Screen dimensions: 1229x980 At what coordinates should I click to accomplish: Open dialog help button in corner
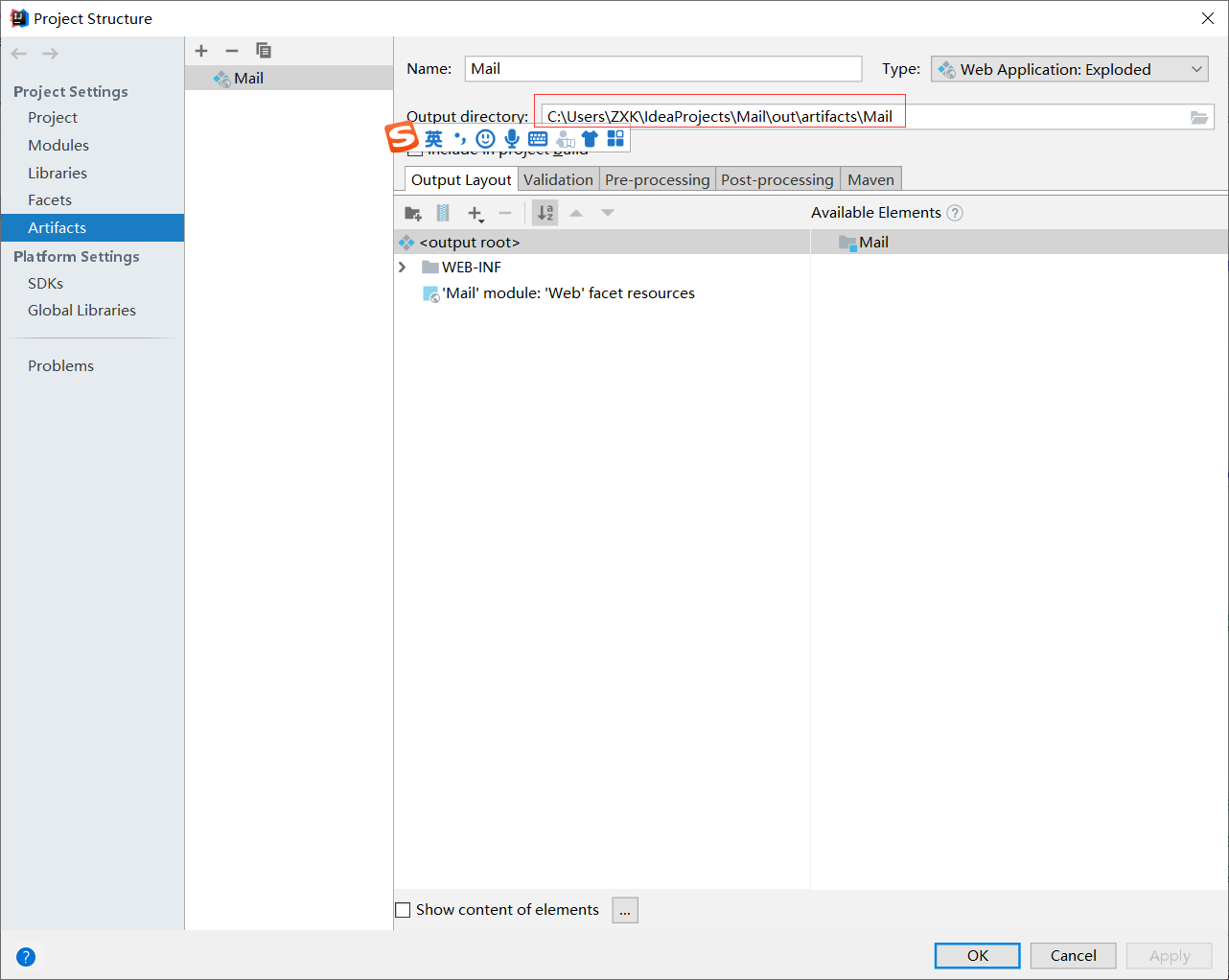pyautogui.click(x=26, y=956)
